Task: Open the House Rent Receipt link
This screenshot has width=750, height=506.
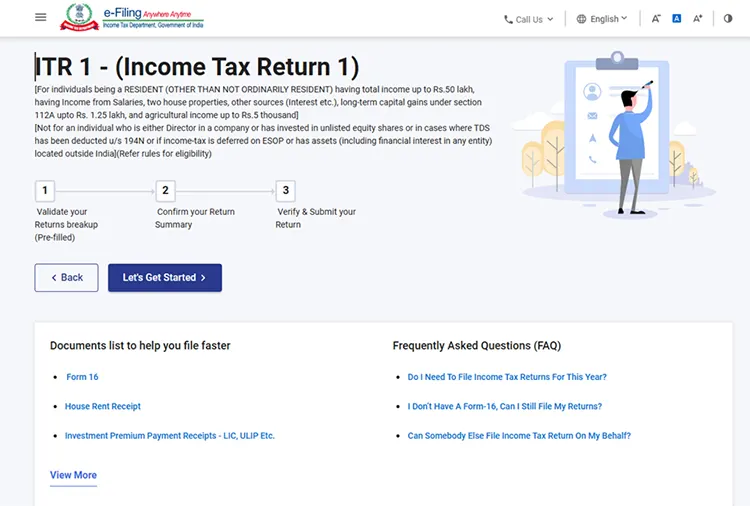Action: tap(103, 406)
